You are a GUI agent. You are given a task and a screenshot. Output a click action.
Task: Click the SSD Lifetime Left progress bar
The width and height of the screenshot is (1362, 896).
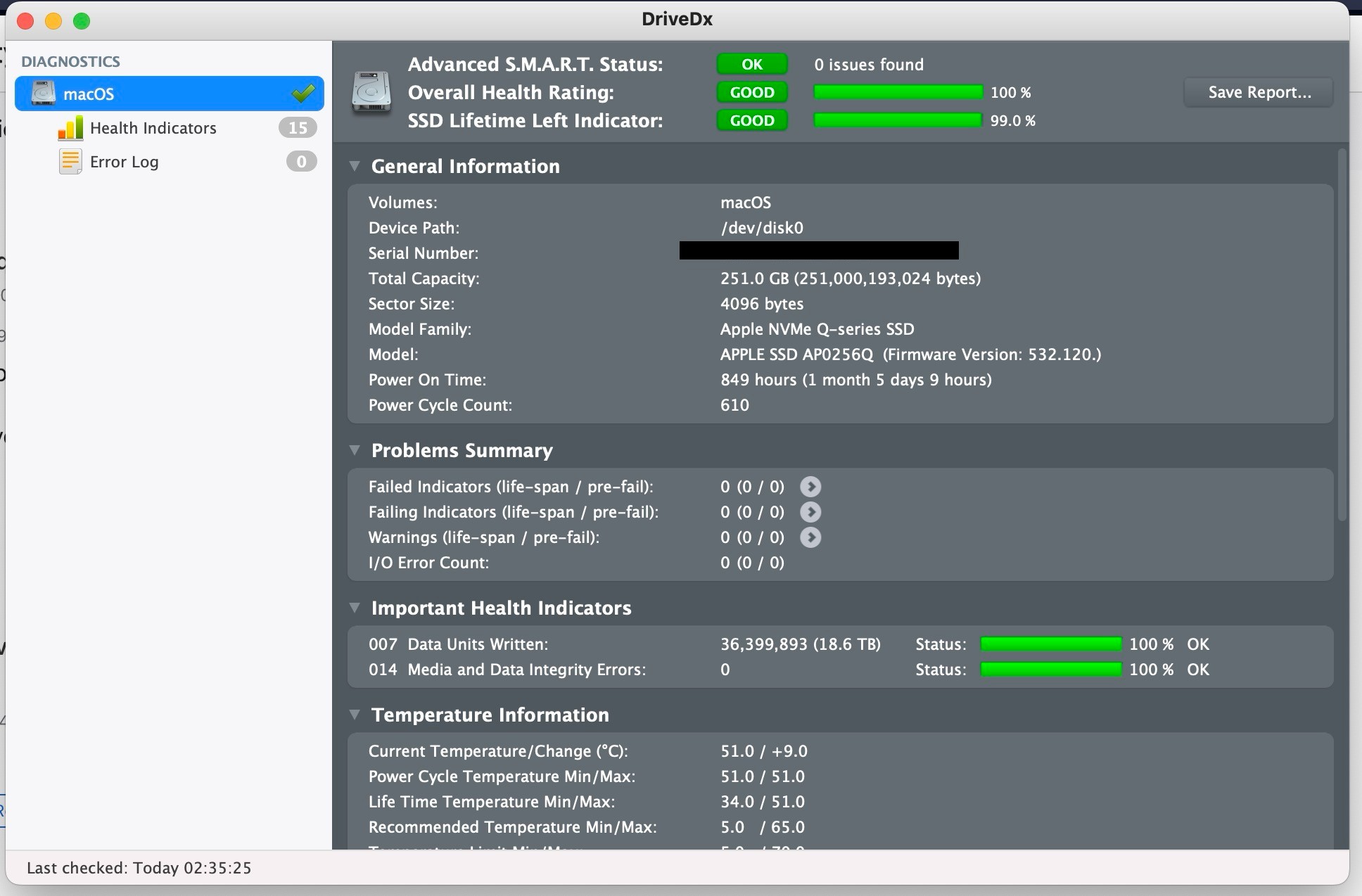tap(898, 120)
